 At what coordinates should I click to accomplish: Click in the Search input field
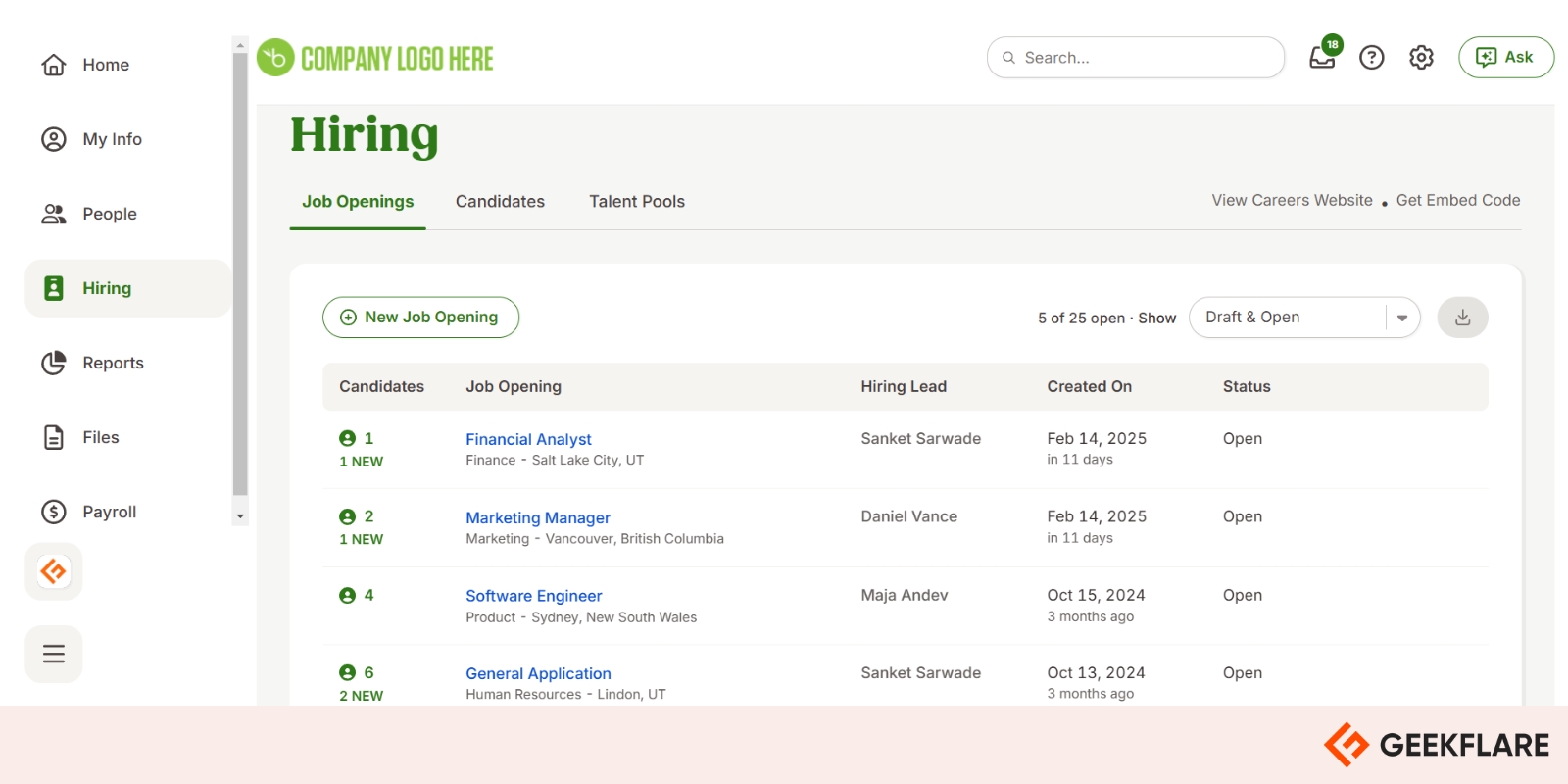pos(1147,58)
